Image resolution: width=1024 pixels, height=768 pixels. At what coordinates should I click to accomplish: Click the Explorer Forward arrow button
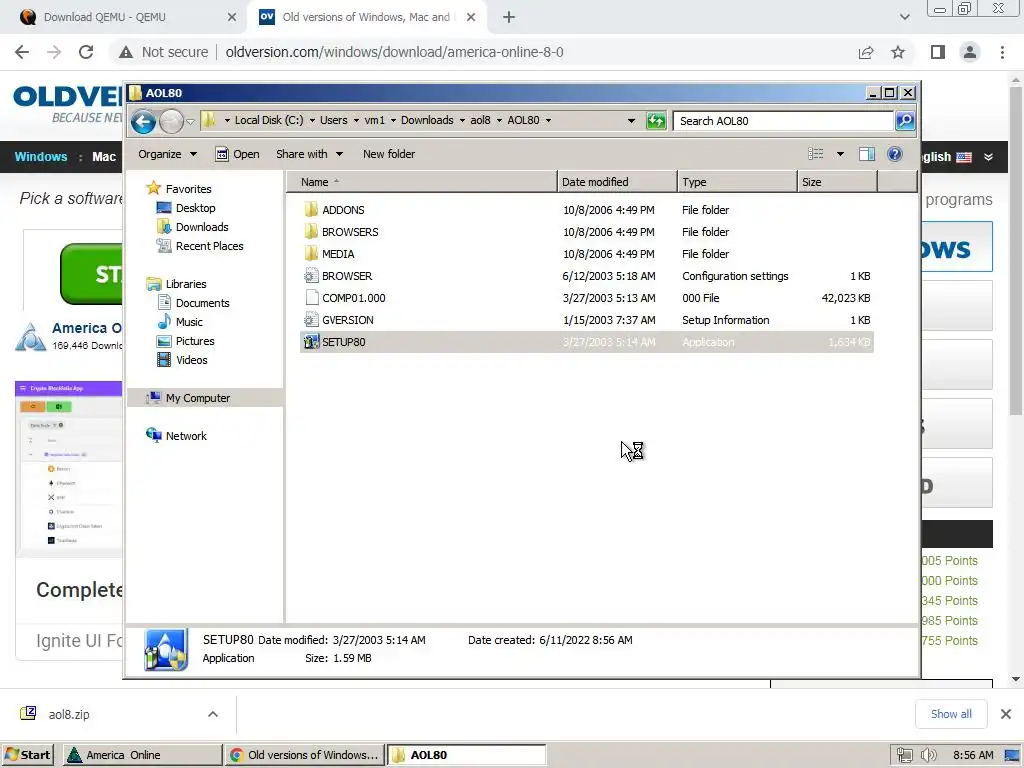[171, 121]
